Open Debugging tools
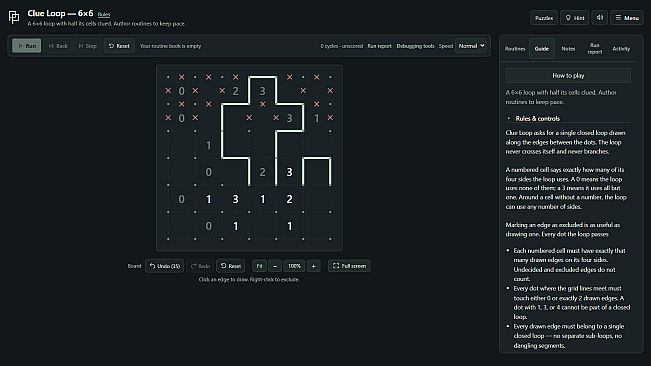The width and height of the screenshot is (651, 366). 415,46
